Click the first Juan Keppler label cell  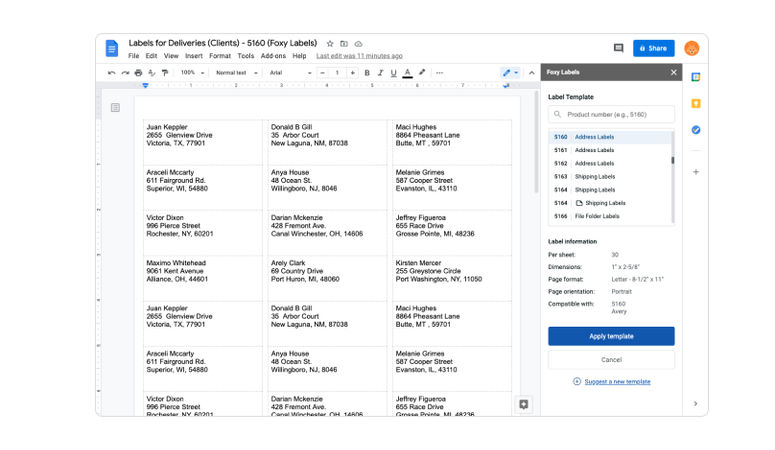tap(203, 142)
